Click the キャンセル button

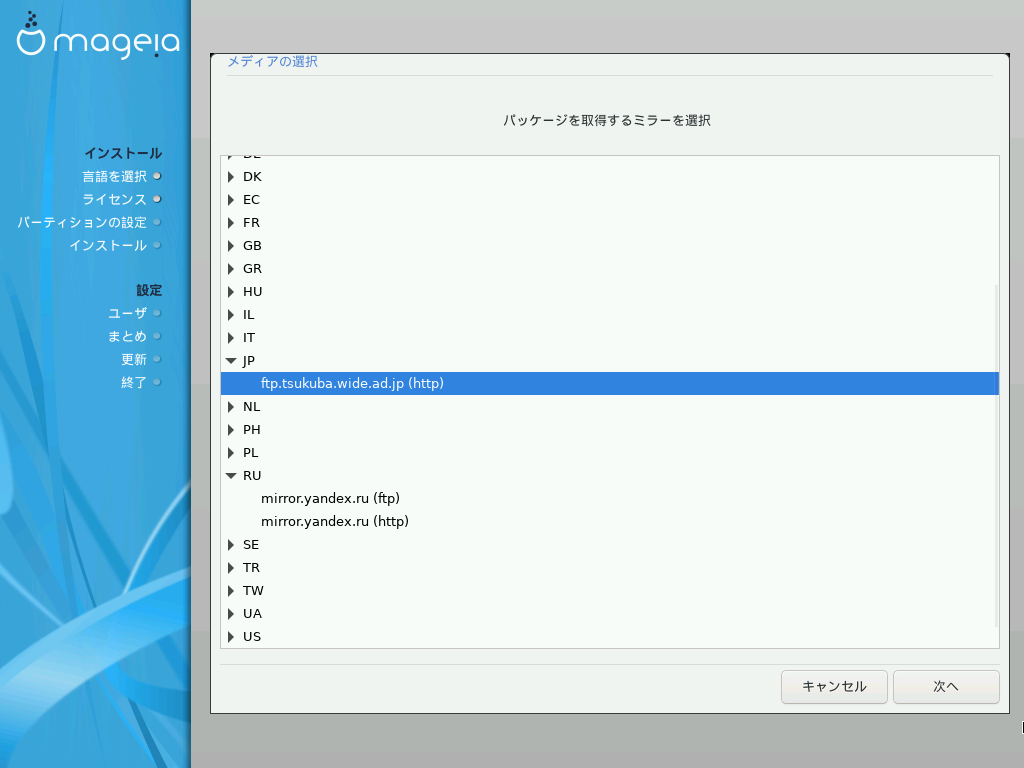pos(834,686)
